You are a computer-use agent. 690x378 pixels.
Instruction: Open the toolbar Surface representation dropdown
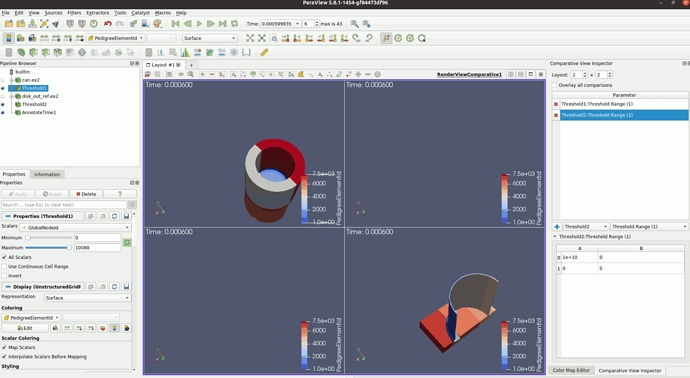point(210,38)
